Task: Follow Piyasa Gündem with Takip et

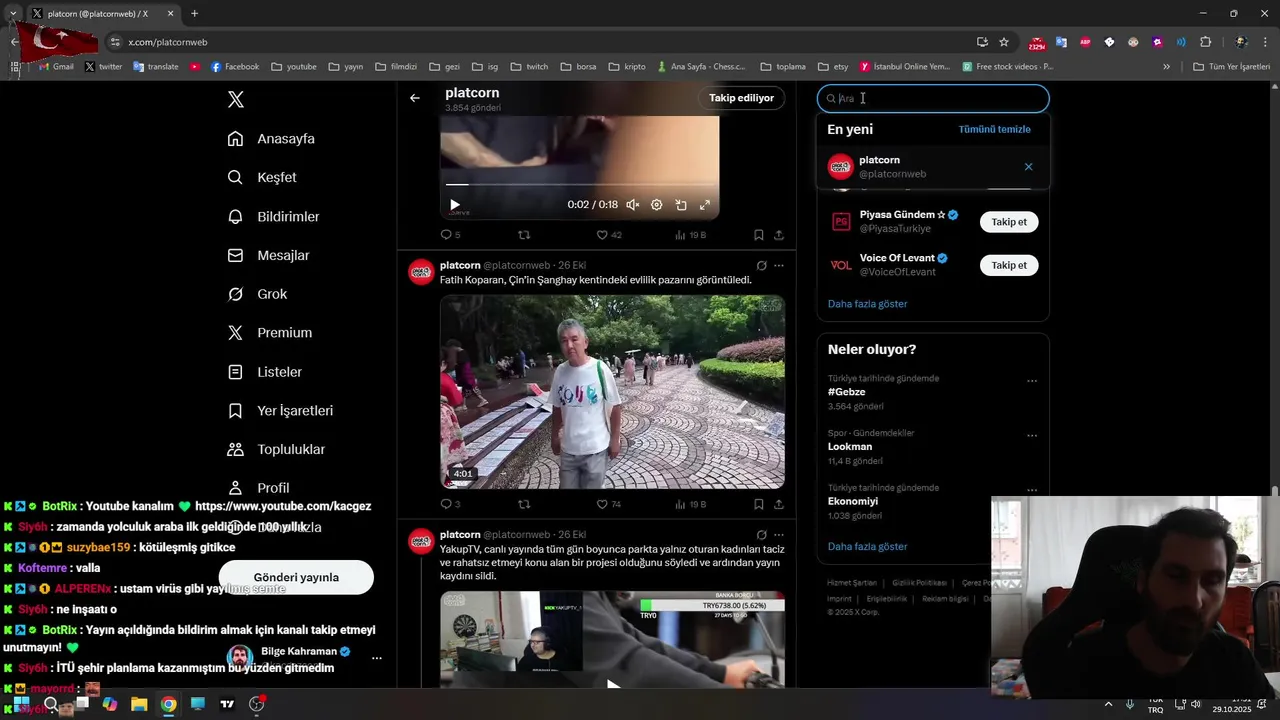Action: coord(1009,222)
